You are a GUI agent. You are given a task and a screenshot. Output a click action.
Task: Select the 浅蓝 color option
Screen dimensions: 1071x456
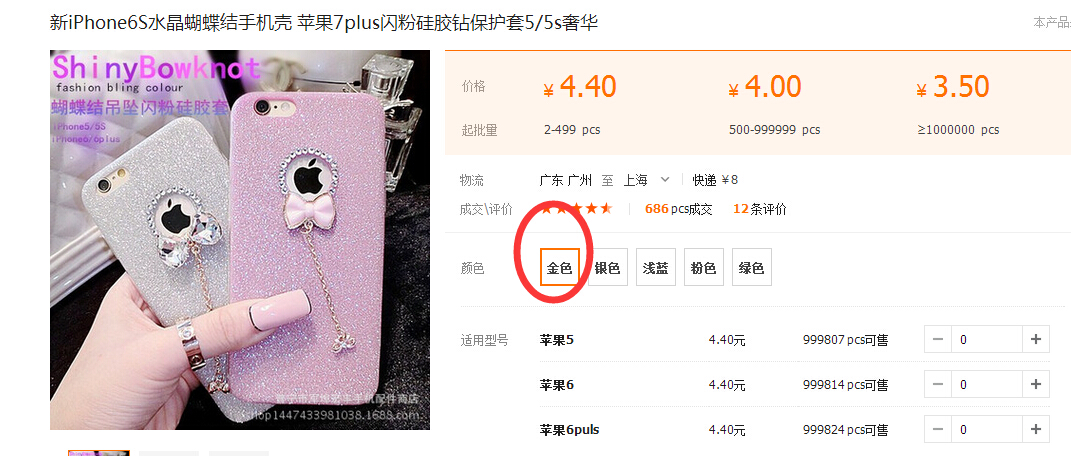coord(656,267)
